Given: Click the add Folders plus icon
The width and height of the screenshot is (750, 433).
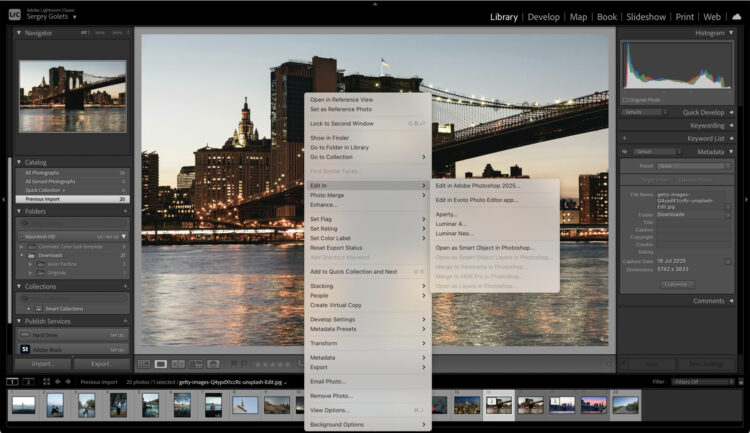Looking at the screenshot, I should coord(125,212).
